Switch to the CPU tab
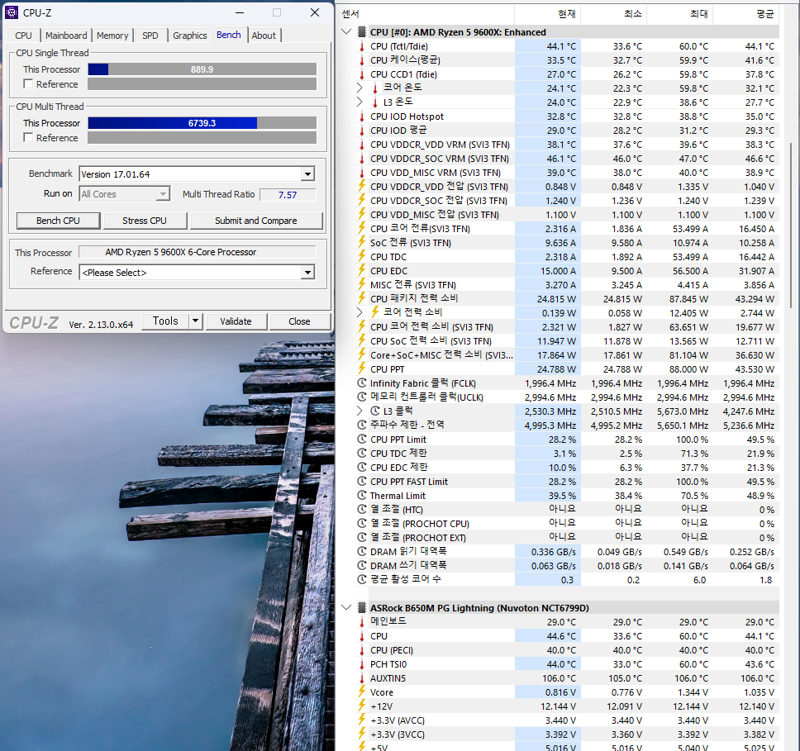Image resolution: width=800 pixels, height=751 pixels. point(23,35)
